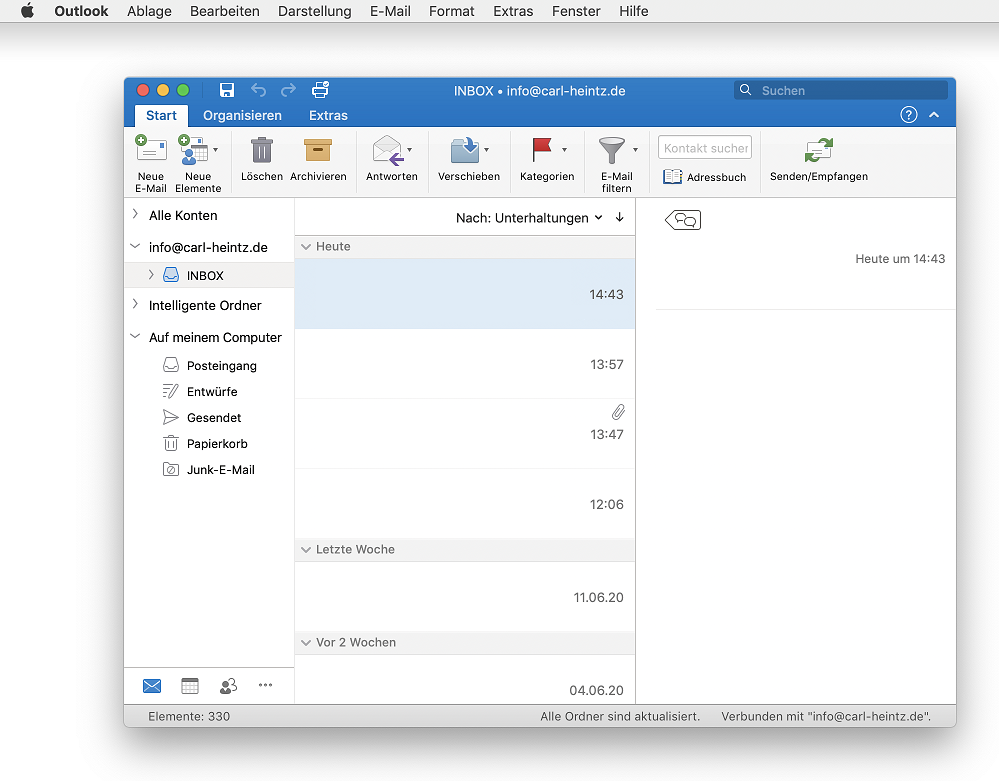999x781 pixels.
Task: Open the Darstellung menu
Action: click(315, 11)
